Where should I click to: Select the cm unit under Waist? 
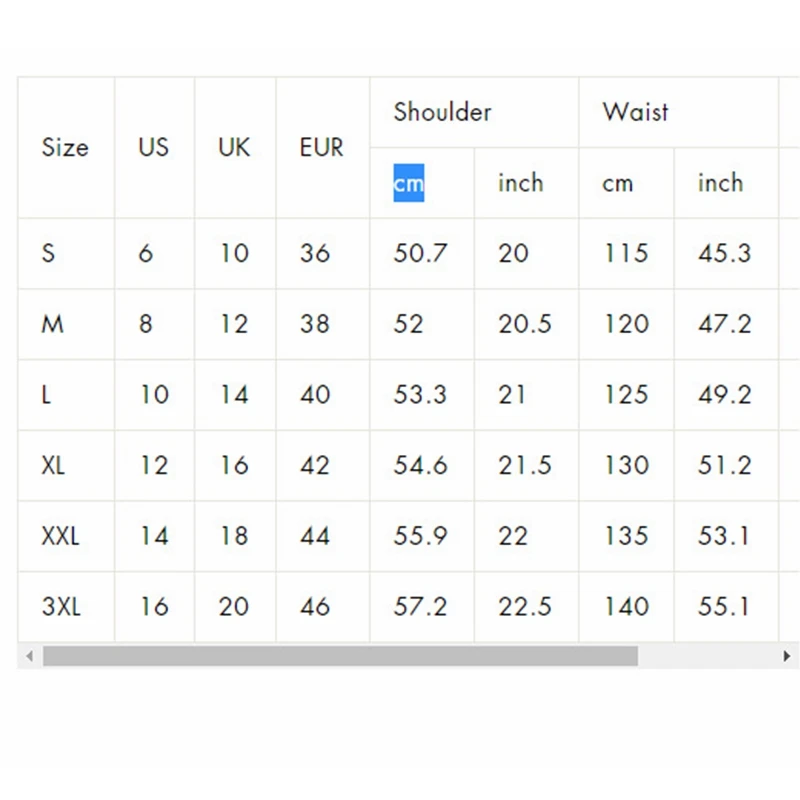pos(617,183)
